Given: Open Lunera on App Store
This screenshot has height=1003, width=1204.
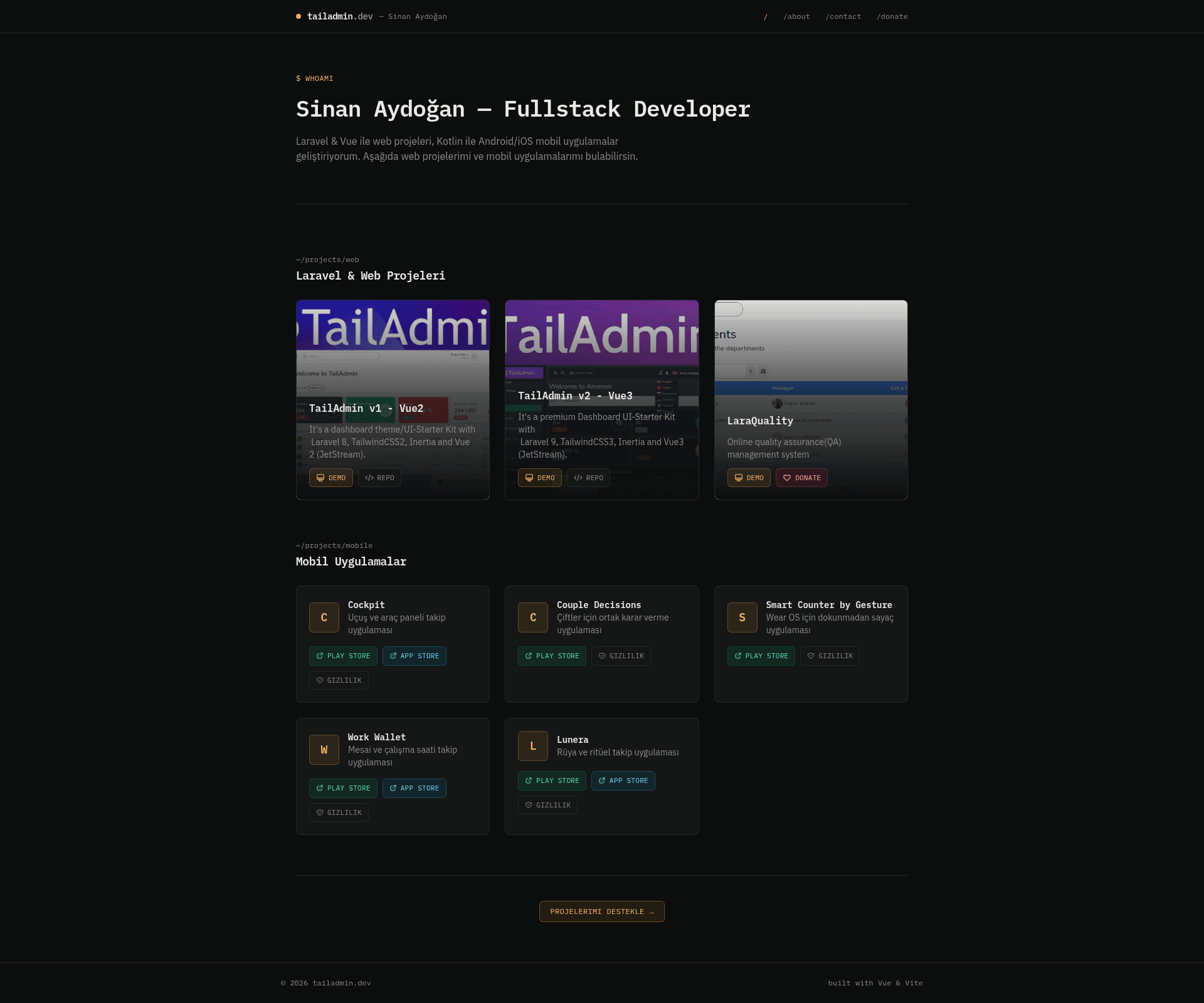Looking at the screenshot, I should point(623,780).
